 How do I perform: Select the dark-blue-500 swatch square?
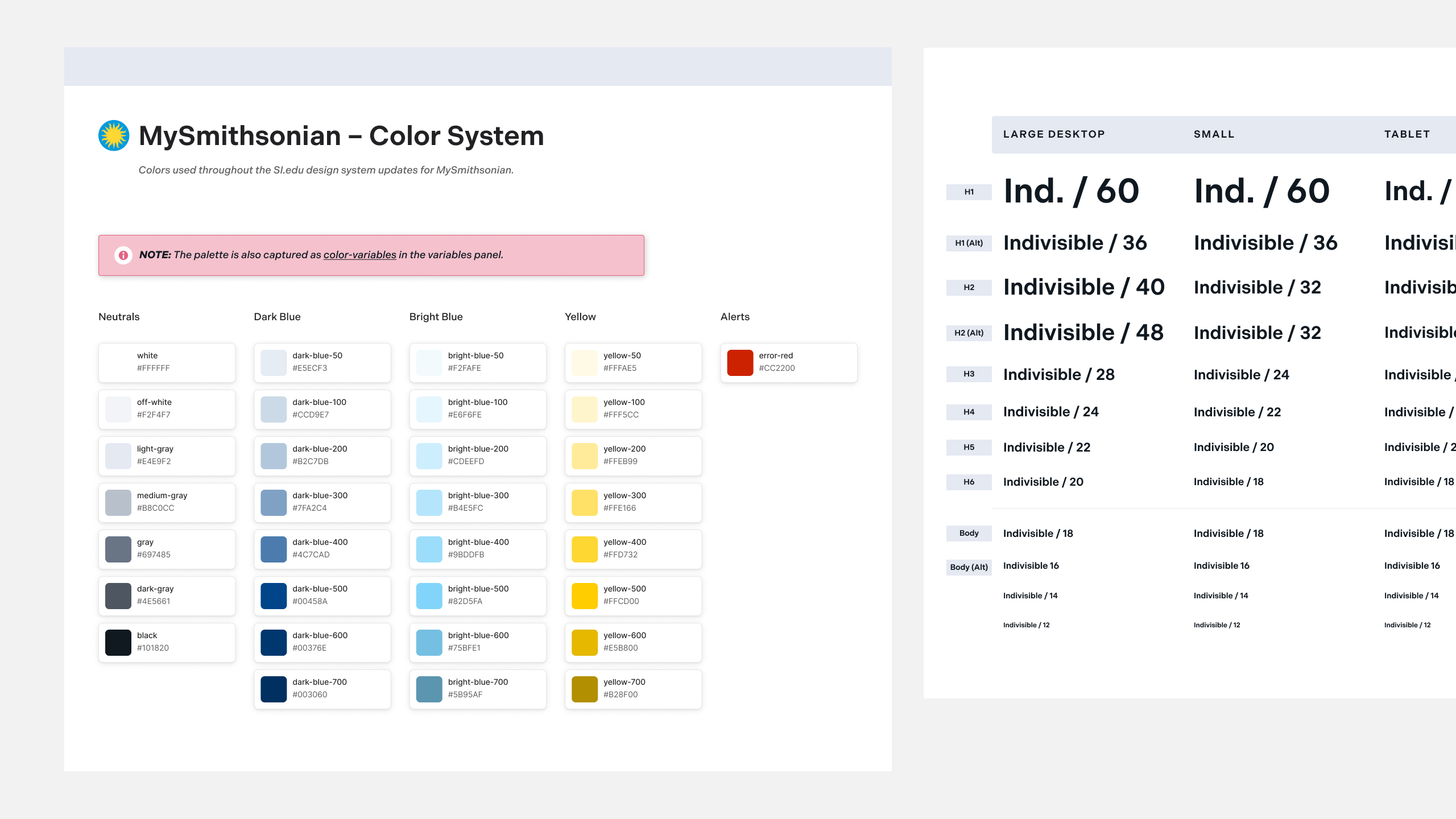click(x=274, y=595)
